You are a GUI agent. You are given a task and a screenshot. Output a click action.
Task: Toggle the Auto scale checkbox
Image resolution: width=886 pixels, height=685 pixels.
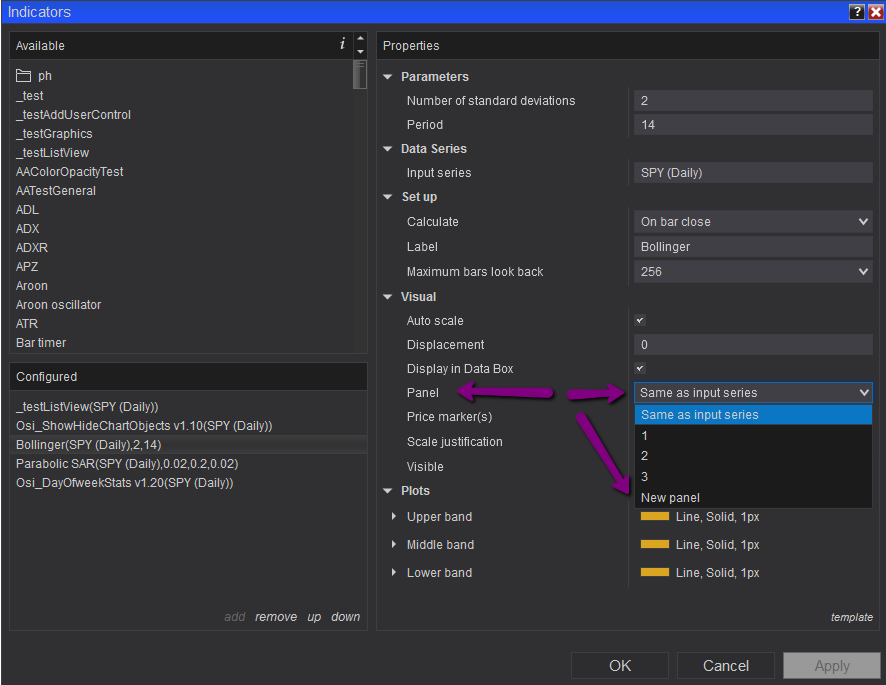point(640,321)
